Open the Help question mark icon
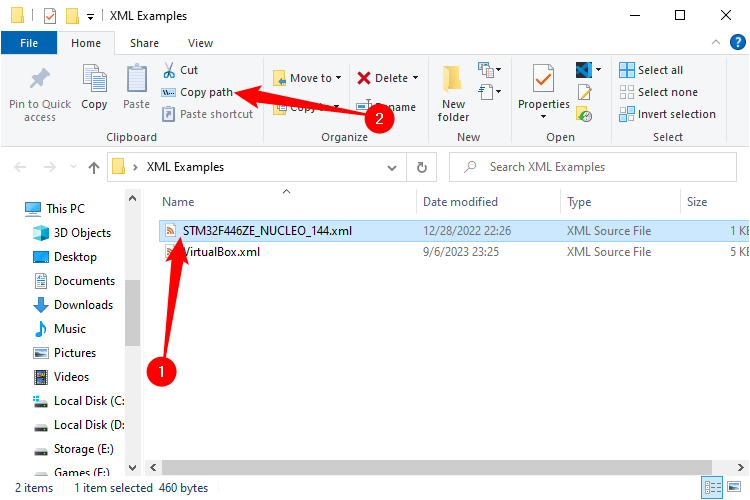The image size is (750, 500). tap(738, 42)
